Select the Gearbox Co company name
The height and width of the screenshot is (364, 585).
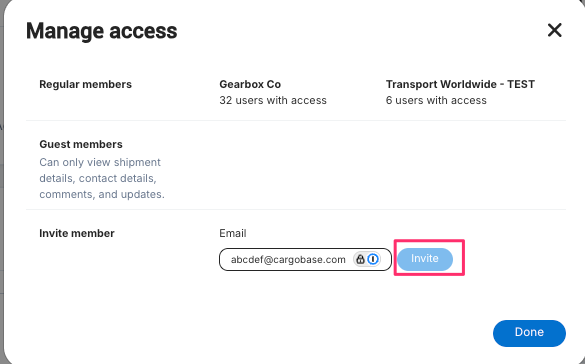(250, 84)
